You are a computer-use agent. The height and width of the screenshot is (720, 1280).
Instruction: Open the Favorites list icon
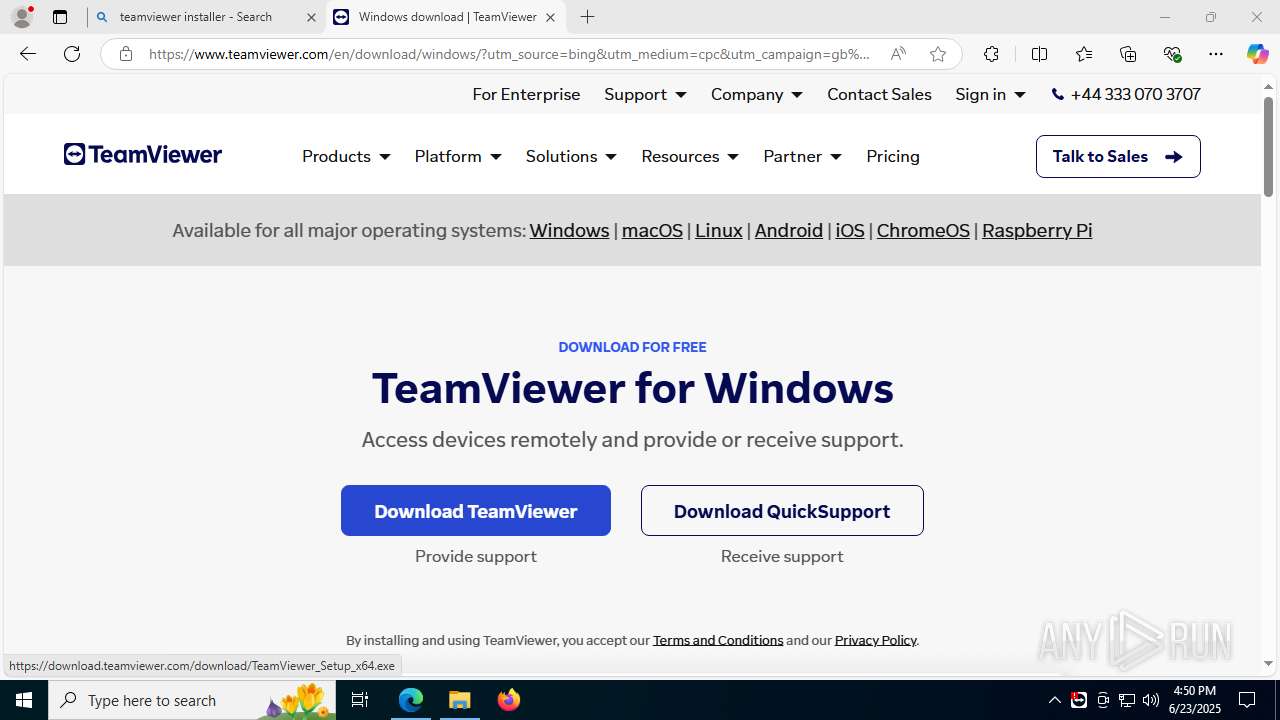1084,54
